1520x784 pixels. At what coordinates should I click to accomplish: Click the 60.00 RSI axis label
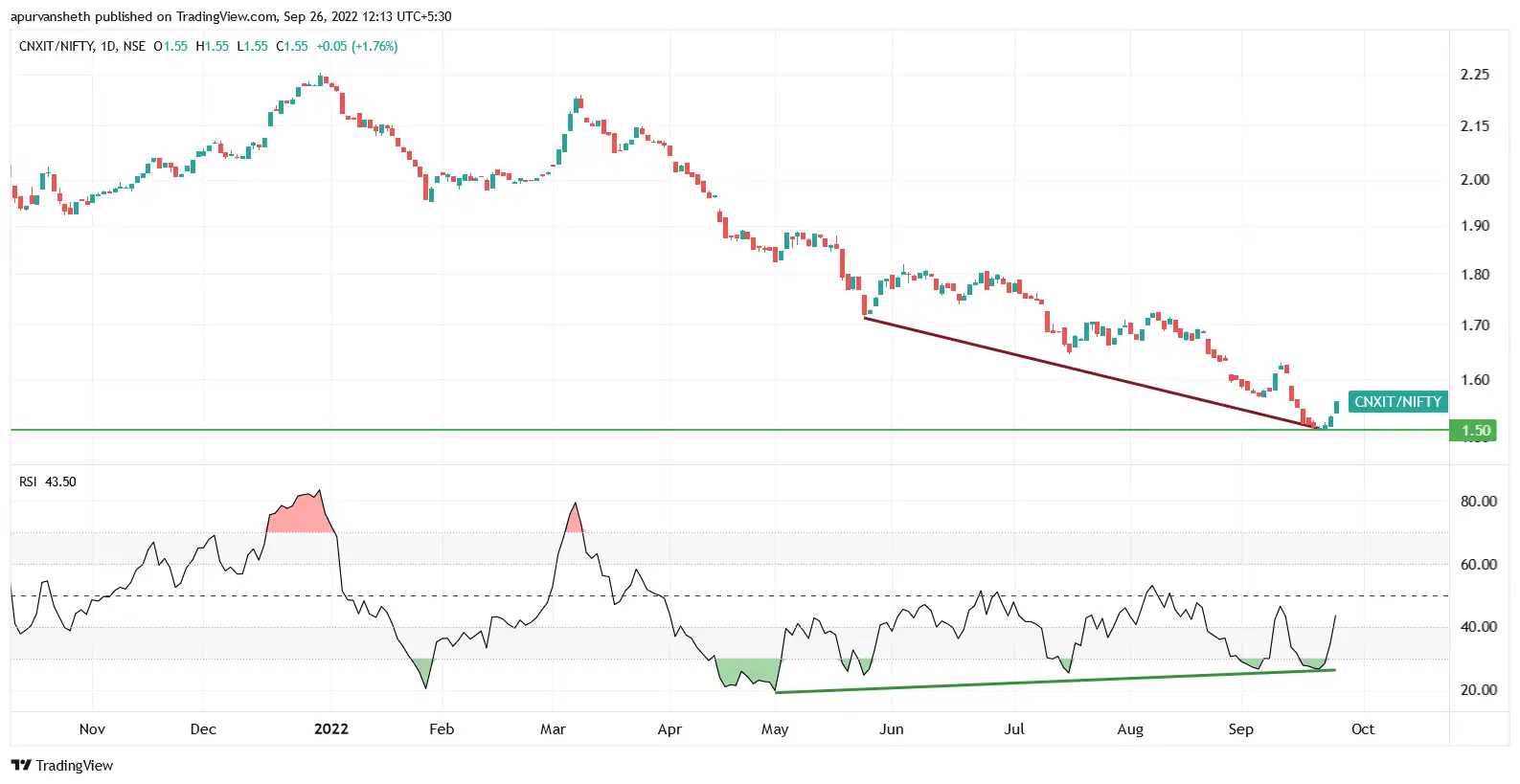[x=1479, y=565]
